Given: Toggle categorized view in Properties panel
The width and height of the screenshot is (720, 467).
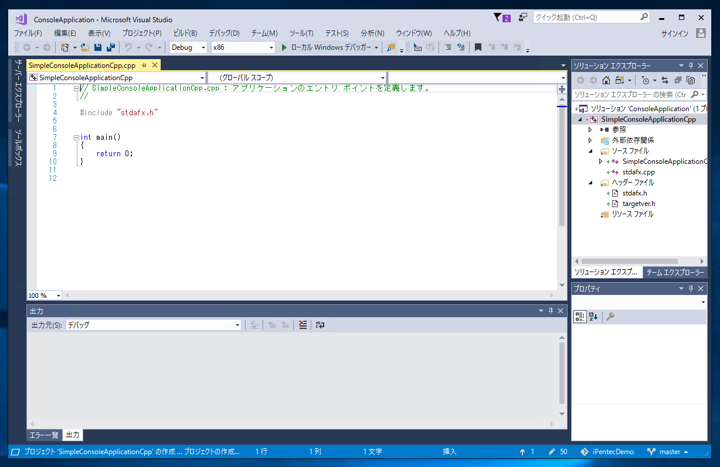Looking at the screenshot, I should click(579, 317).
